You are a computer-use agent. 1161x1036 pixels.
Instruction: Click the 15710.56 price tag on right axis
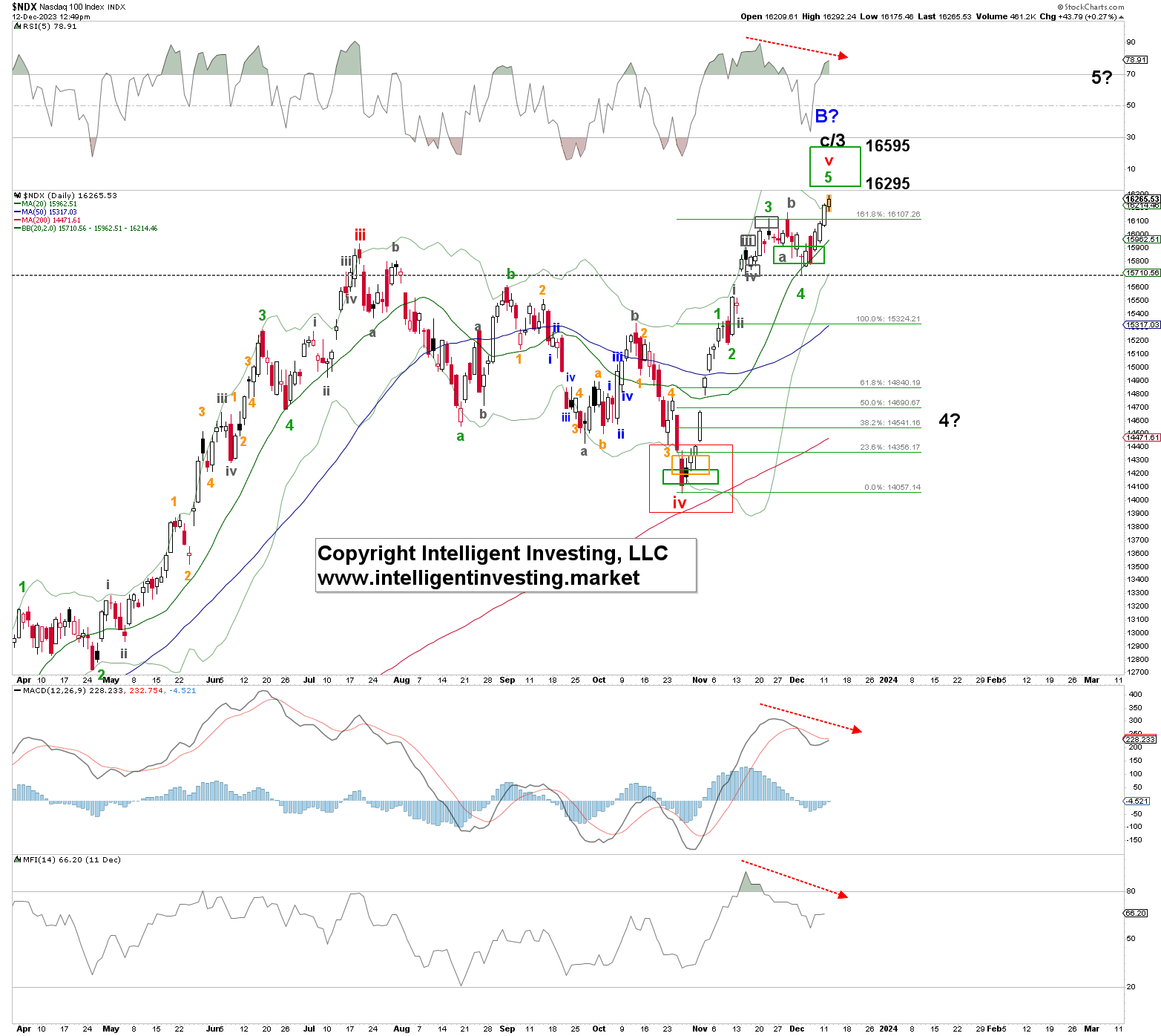(1142, 272)
